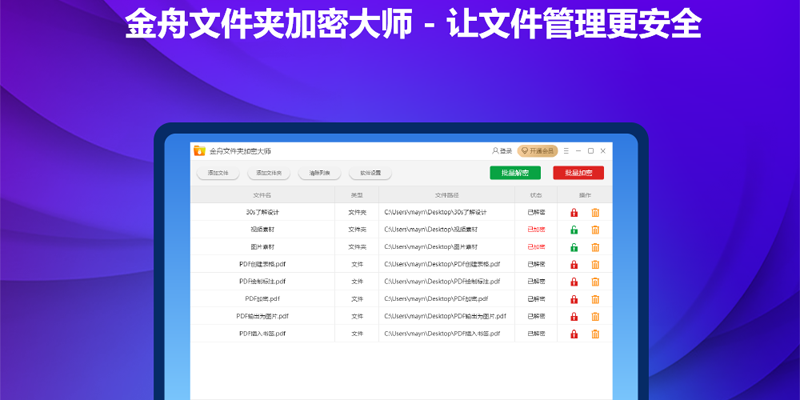Click the path ending in \视频素材
The height and width of the screenshot is (400, 800).
click(431, 230)
